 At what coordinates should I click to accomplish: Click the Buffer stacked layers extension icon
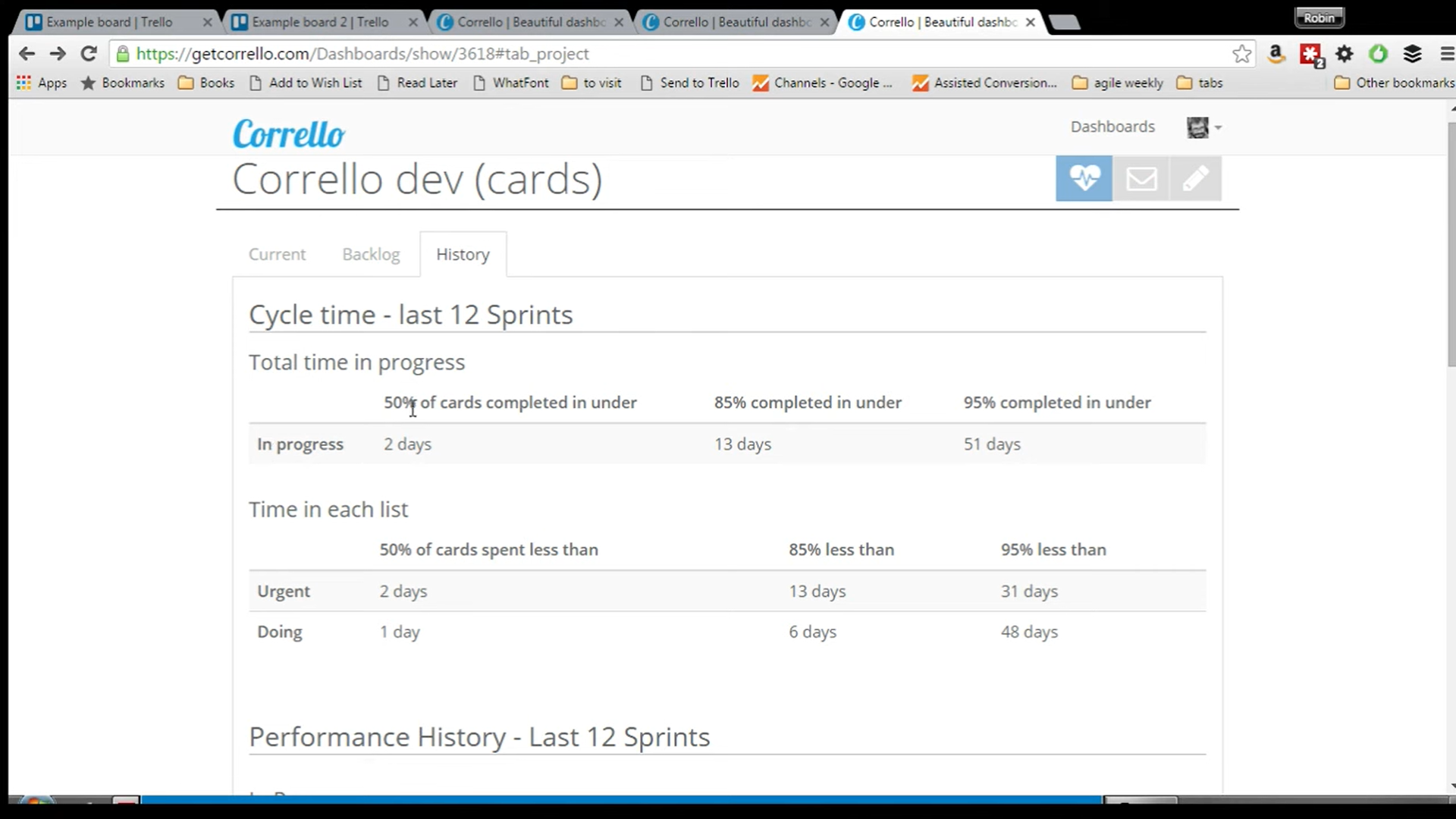click(1412, 54)
